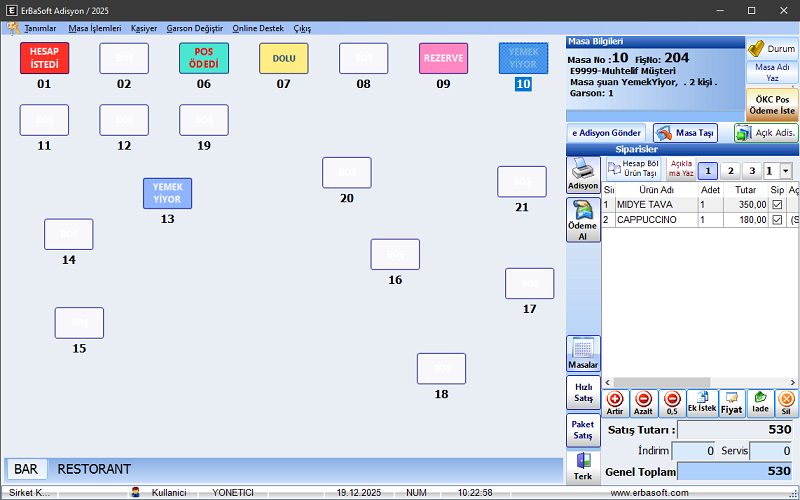
Task: Open the Garson Değiştir menu
Action: point(193,28)
